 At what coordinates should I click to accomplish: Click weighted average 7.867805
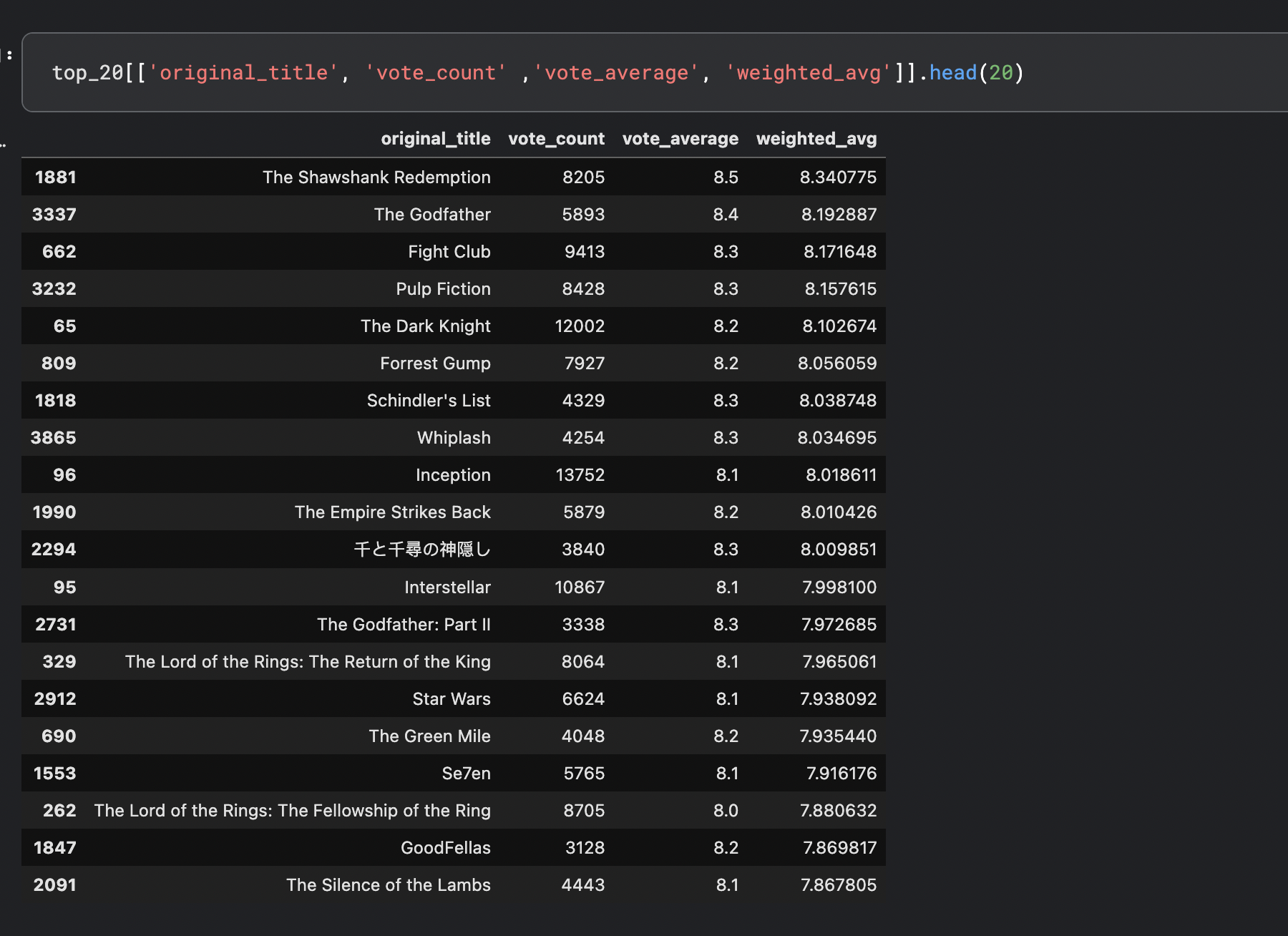pos(839,884)
